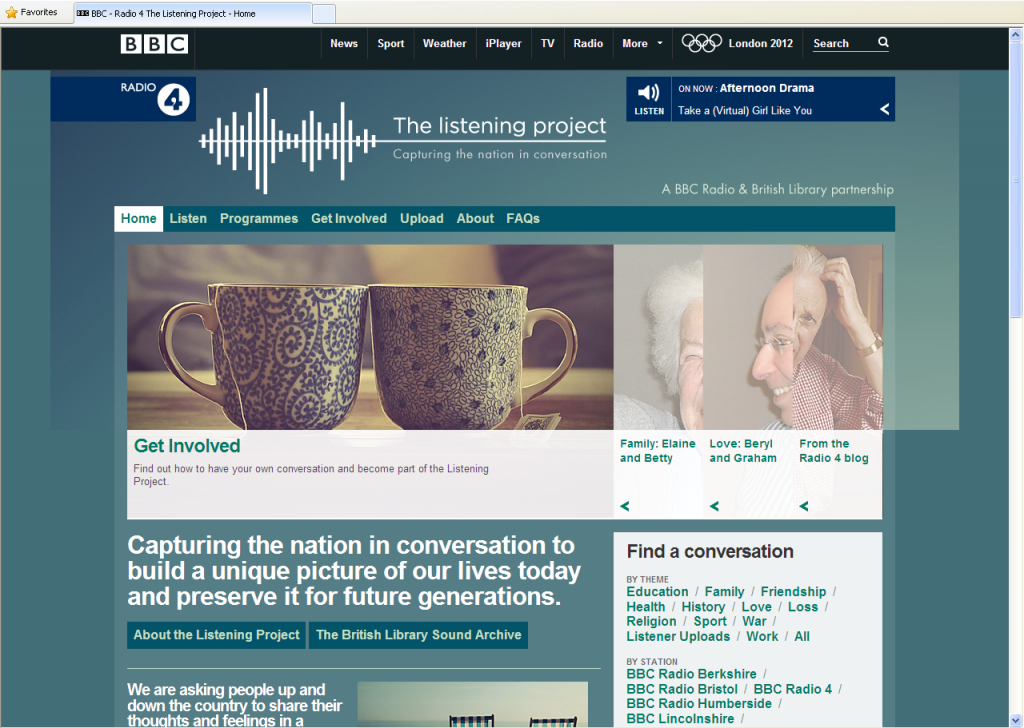Image resolution: width=1024 pixels, height=728 pixels.
Task: Click the BBC logo
Action: [154, 44]
